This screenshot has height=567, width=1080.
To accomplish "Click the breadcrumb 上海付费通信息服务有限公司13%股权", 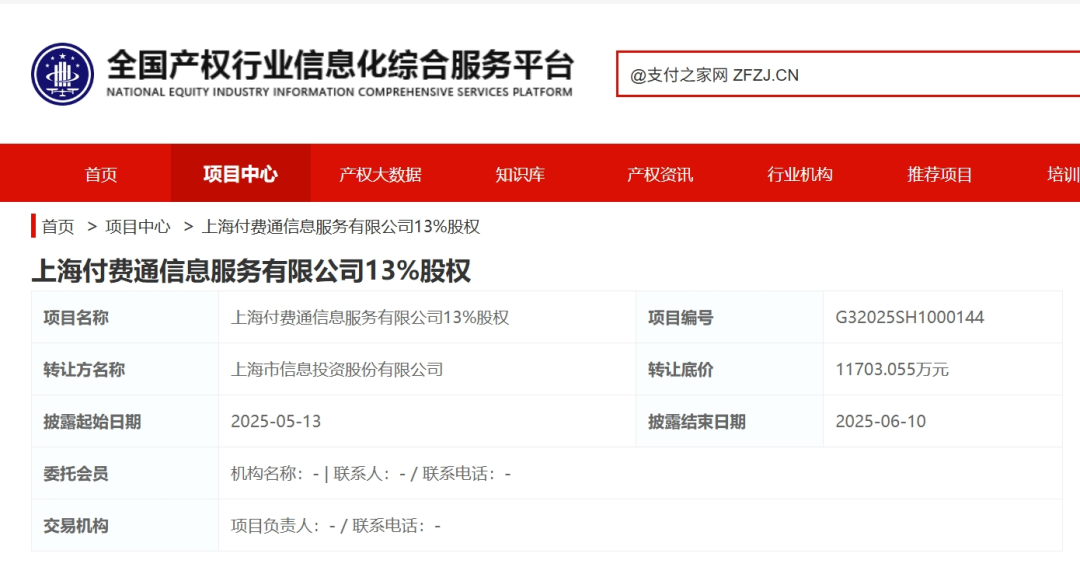I will point(341,227).
